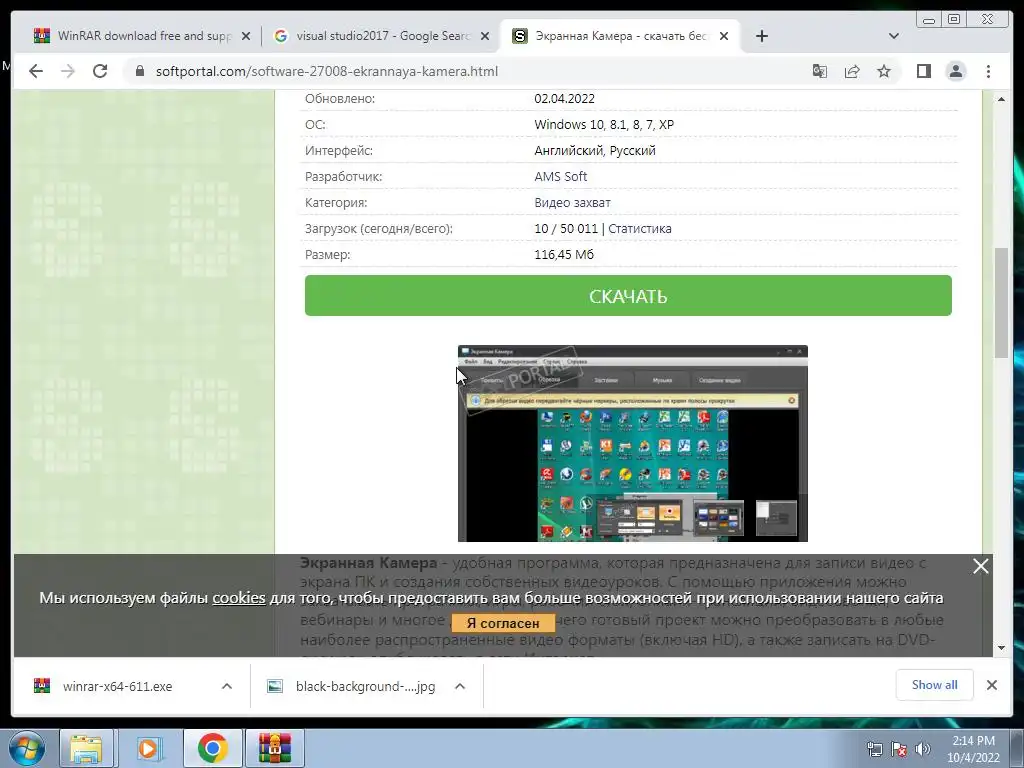Open Windows Media Player from taskbar
The height and width of the screenshot is (768, 1024).
[x=148, y=748]
